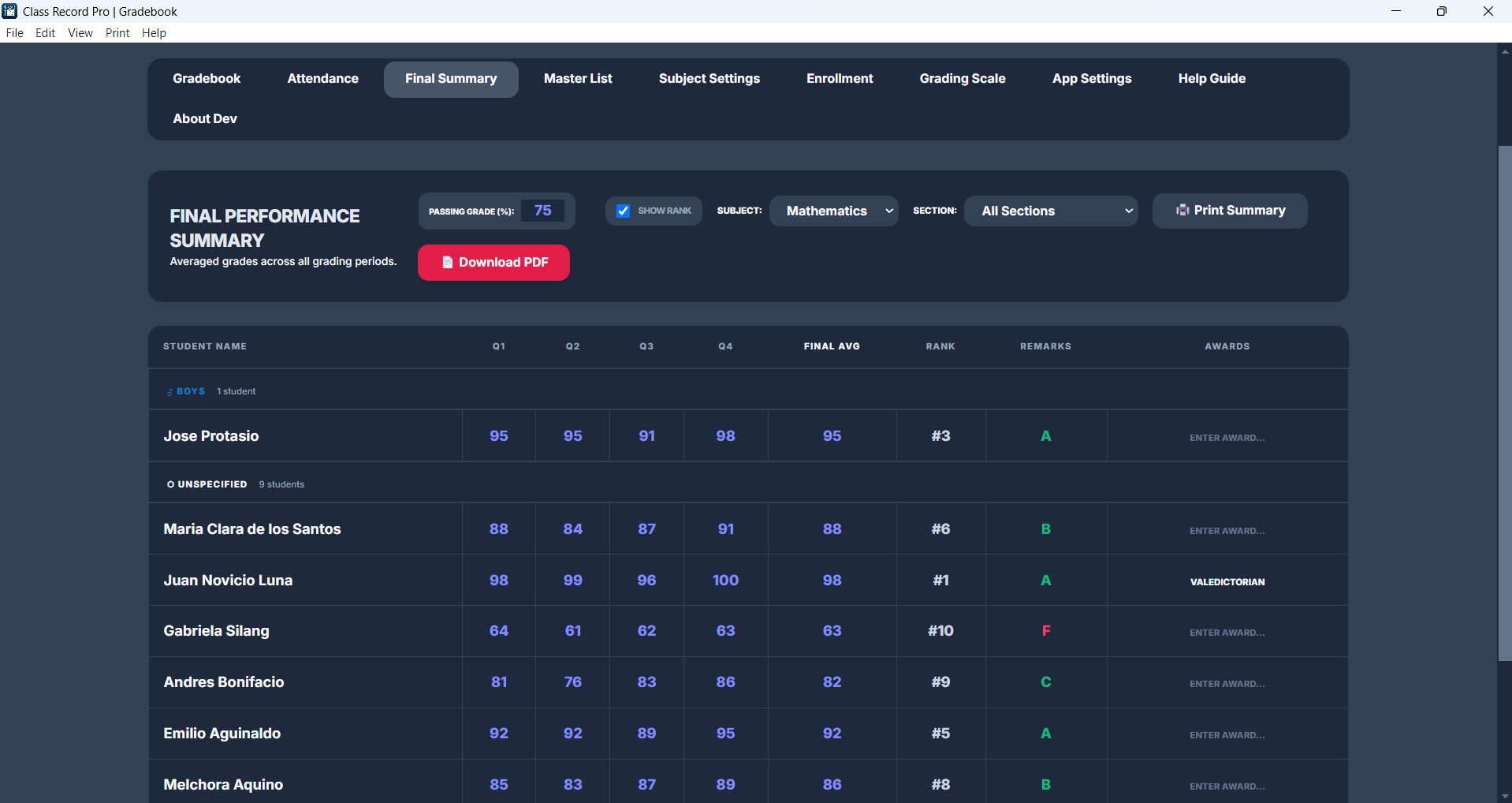Viewport: 1512px width, 803px height.
Task: Click Jose Protasio's Enter Award field
Action: point(1227,438)
